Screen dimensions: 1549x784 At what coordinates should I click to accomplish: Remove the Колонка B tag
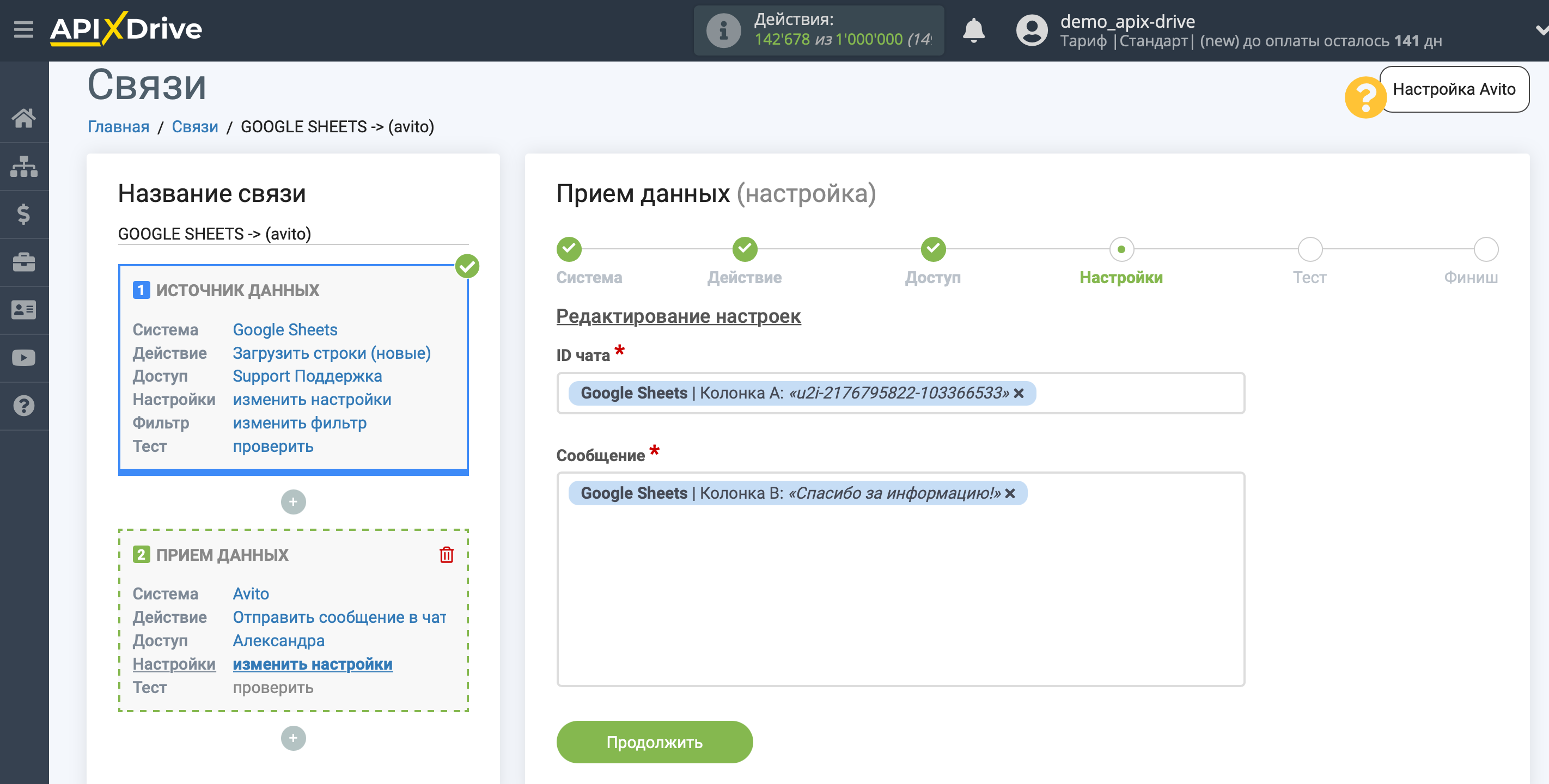point(1010,493)
